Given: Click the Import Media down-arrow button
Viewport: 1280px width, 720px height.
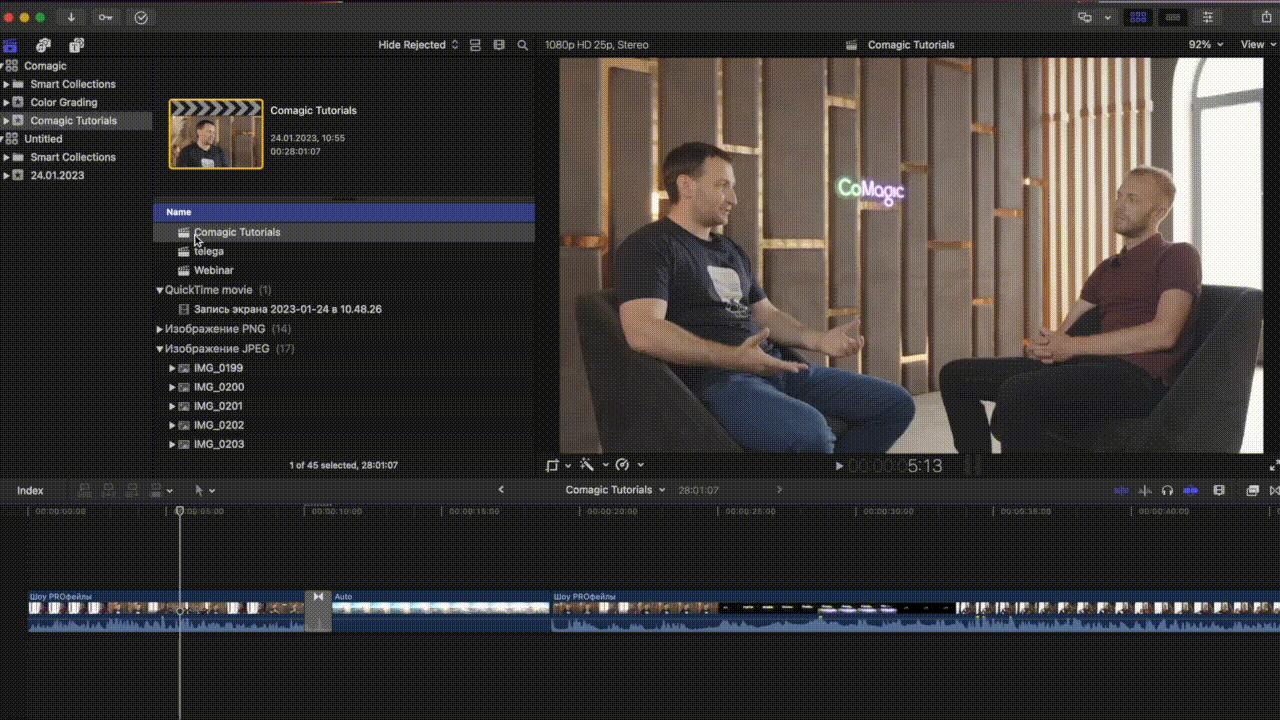Looking at the screenshot, I should pyautogui.click(x=71, y=17).
